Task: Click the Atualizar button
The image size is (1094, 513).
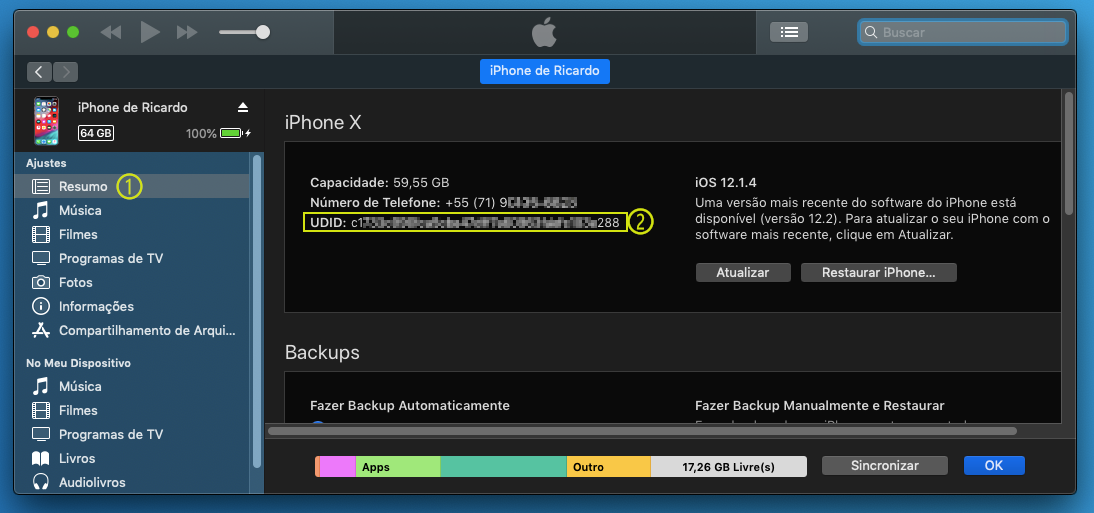Action: [743, 273]
